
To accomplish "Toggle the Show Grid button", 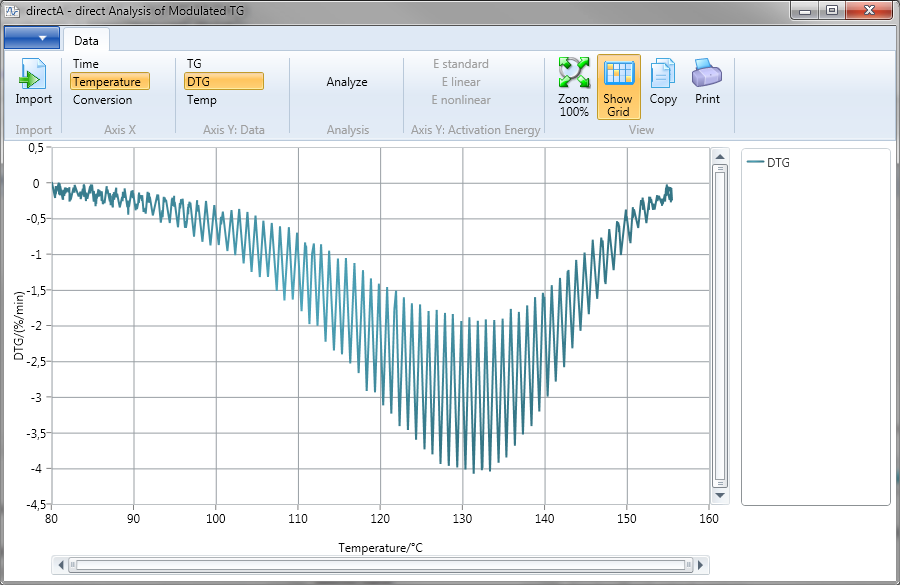I will coord(618,87).
